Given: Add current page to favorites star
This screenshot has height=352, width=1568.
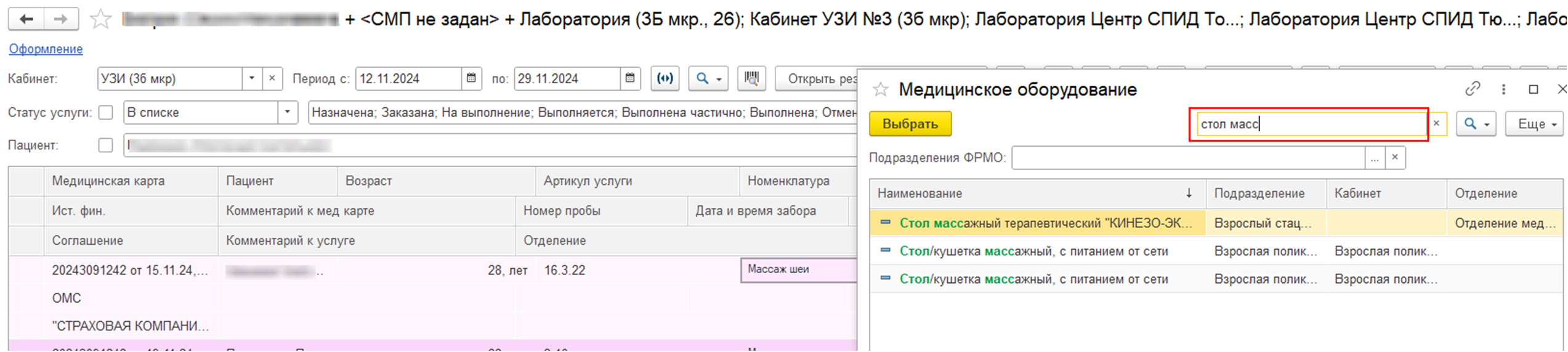Looking at the screenshot, I should 100,20.
